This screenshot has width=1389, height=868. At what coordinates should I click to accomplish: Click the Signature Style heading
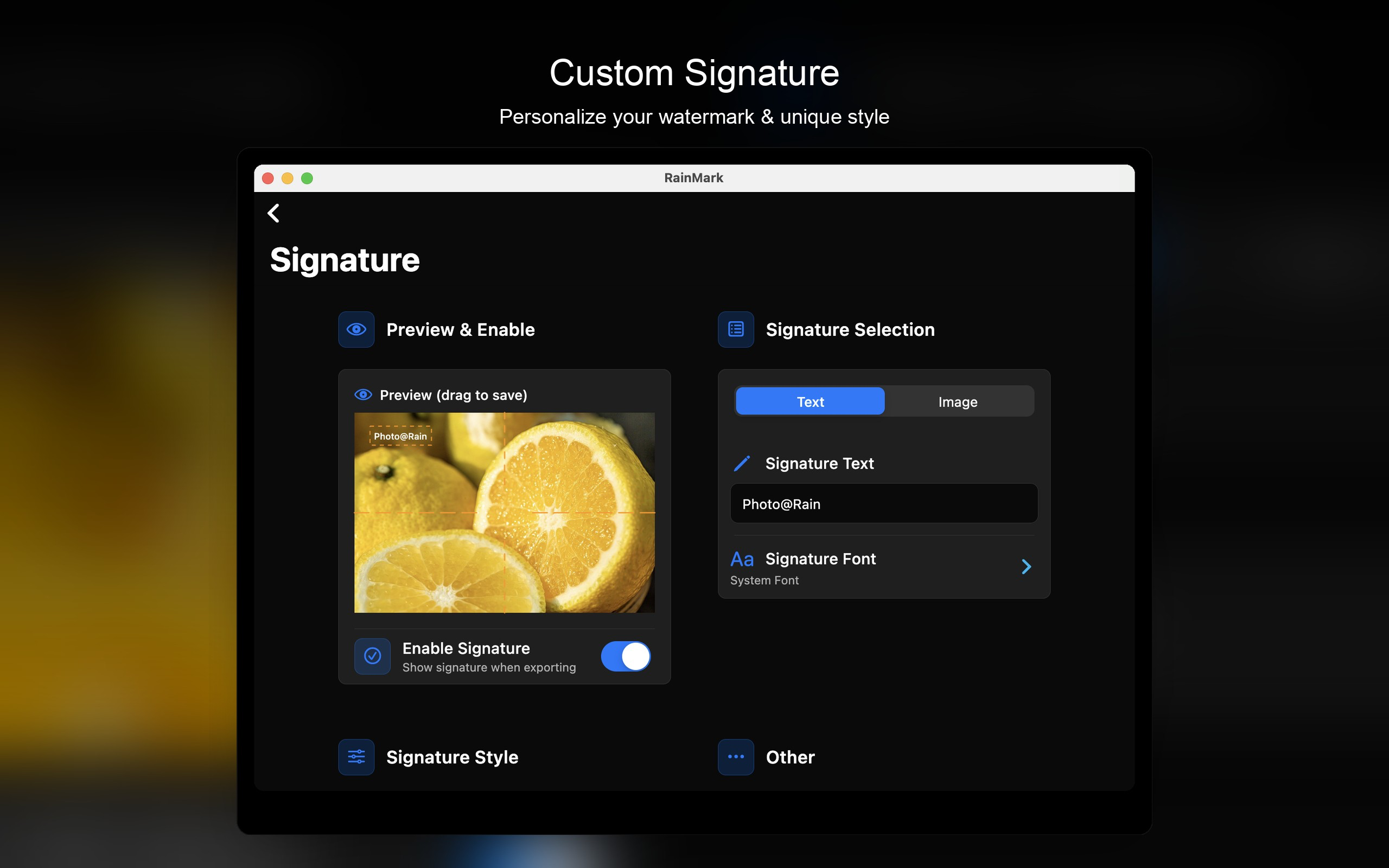(453, 757)
